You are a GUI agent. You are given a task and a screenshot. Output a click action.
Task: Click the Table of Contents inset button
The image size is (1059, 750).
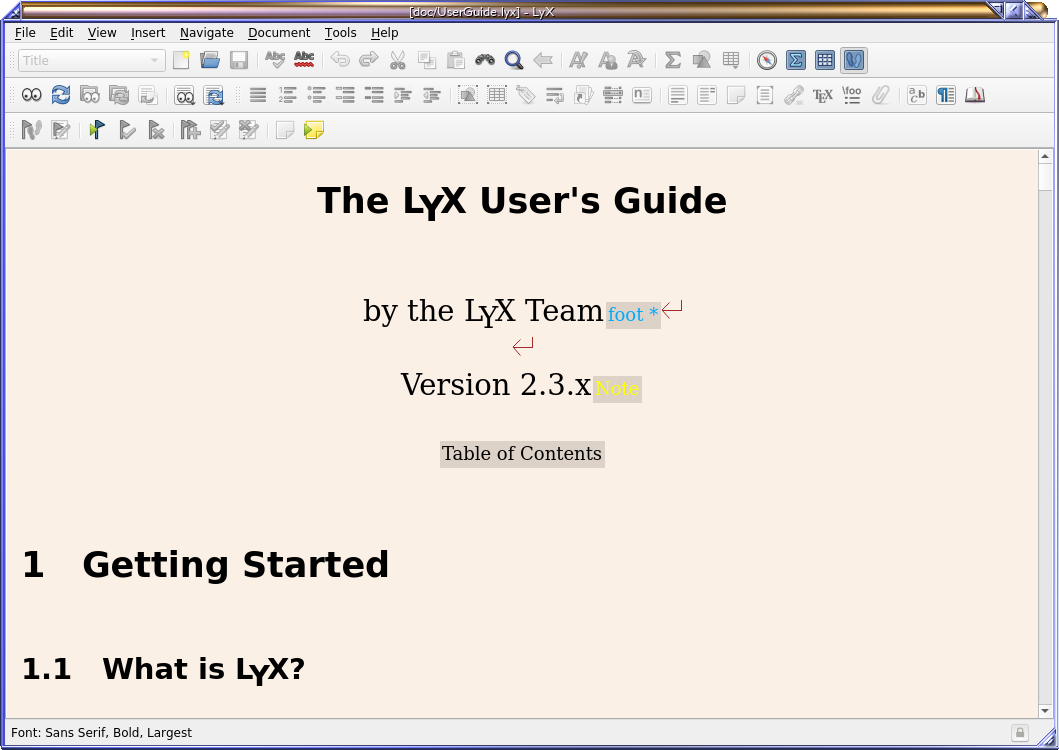click(522, 453)
